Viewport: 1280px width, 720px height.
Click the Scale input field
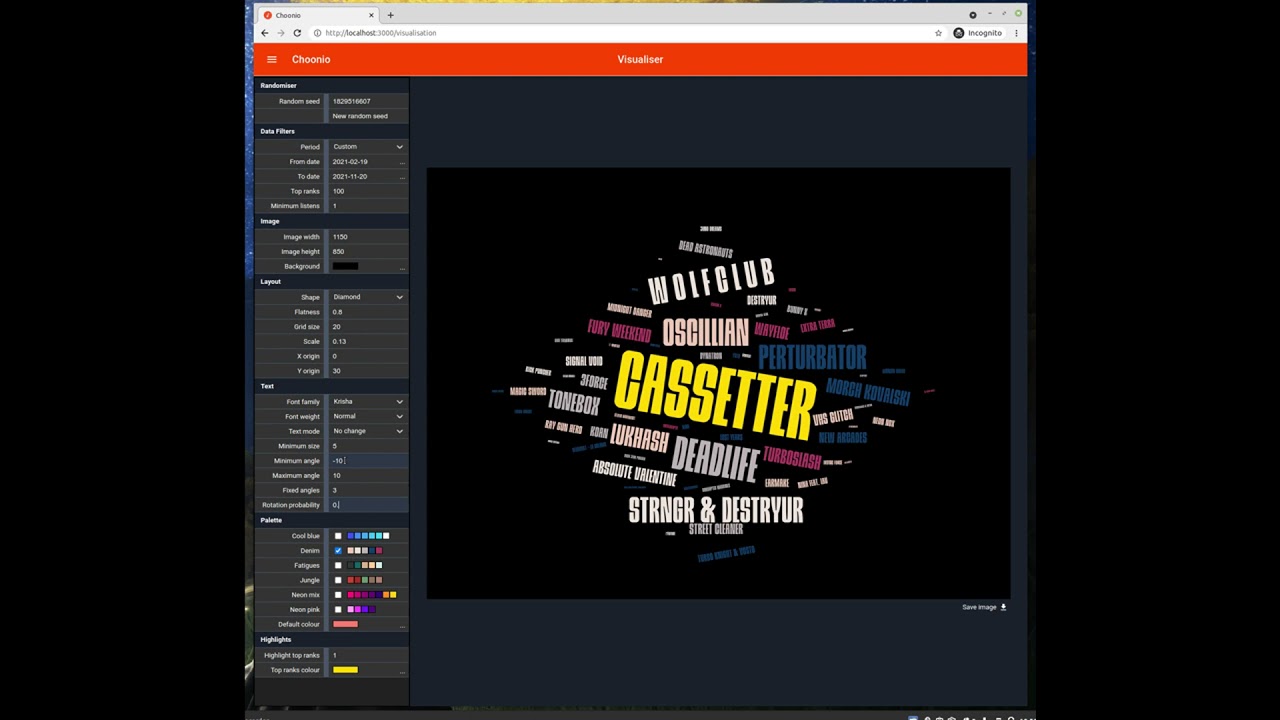click(368, 341)
